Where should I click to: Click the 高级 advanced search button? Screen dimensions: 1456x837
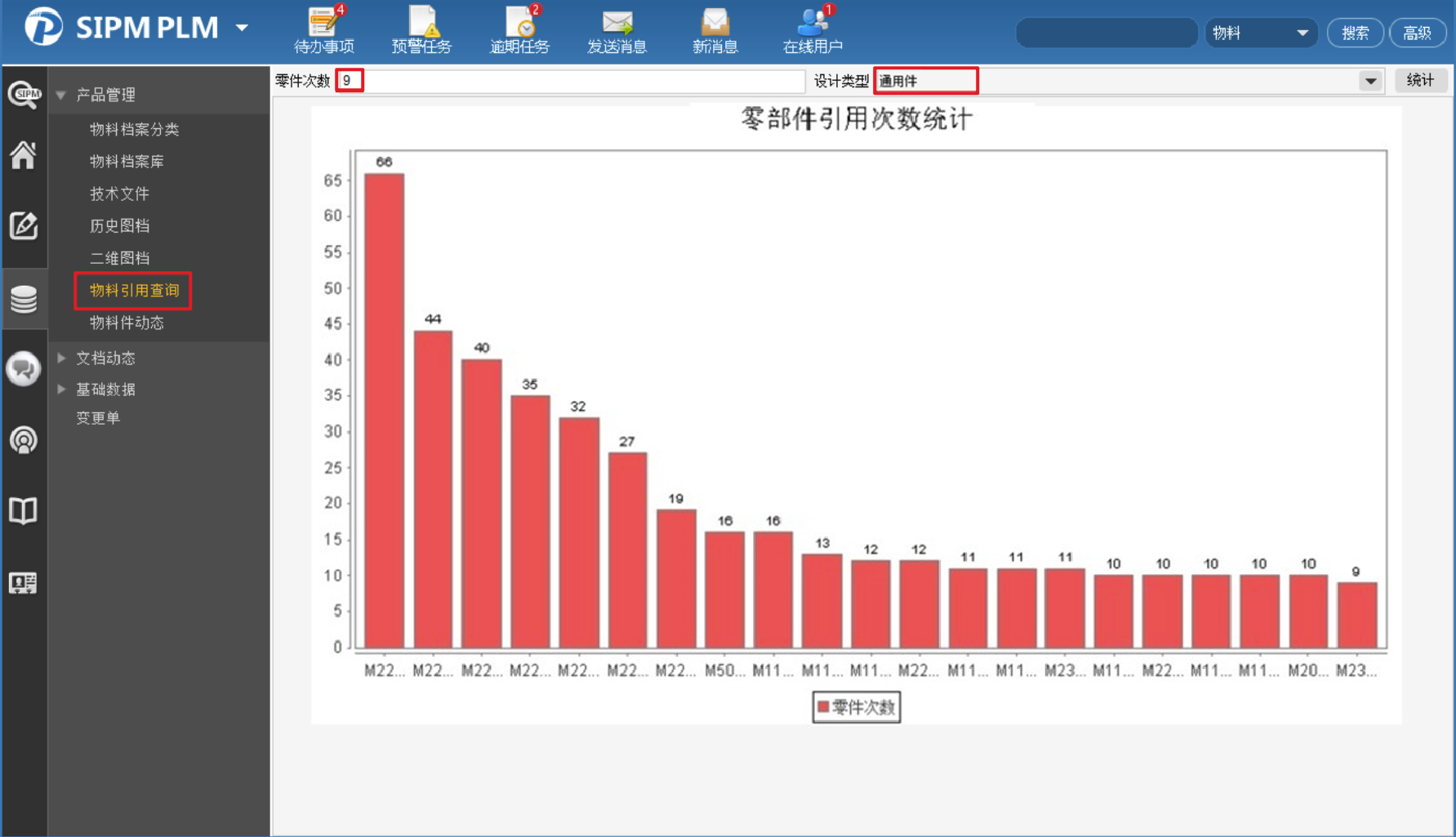click(1418, 33)
